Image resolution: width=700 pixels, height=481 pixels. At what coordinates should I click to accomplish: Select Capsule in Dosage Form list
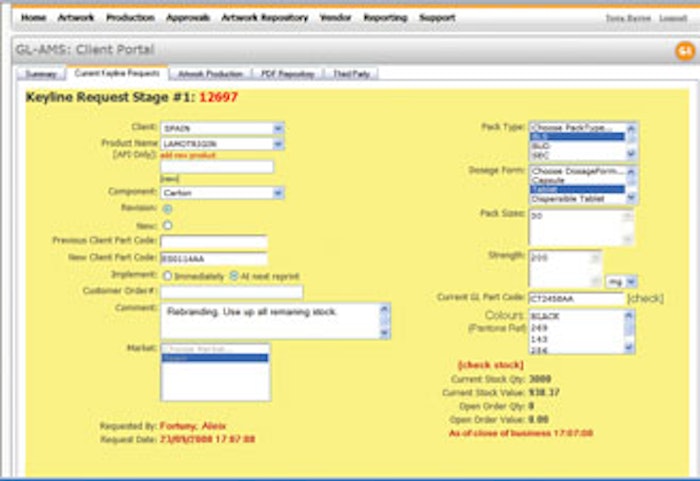pos(577,180)
